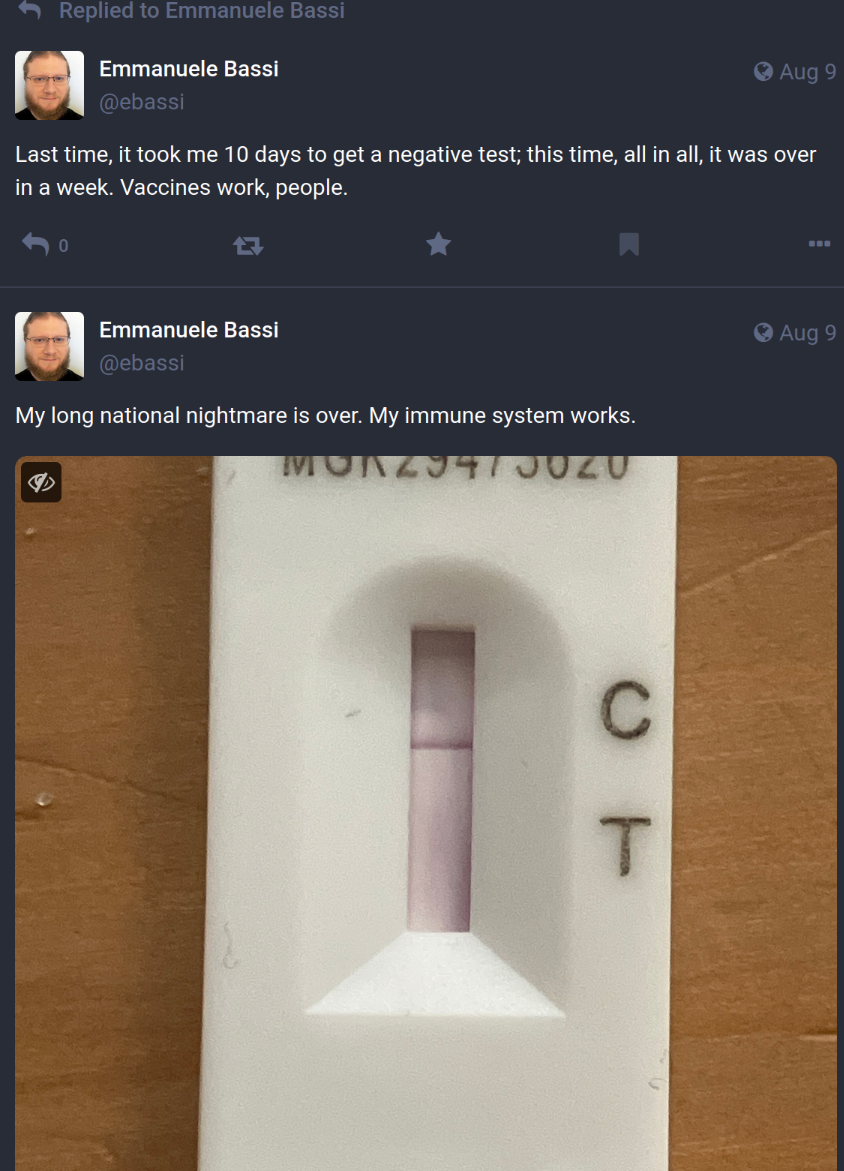This screenshot has width=844, height=1171.
Task: Open @ebassi handle in first post
Action: (142, 102)
